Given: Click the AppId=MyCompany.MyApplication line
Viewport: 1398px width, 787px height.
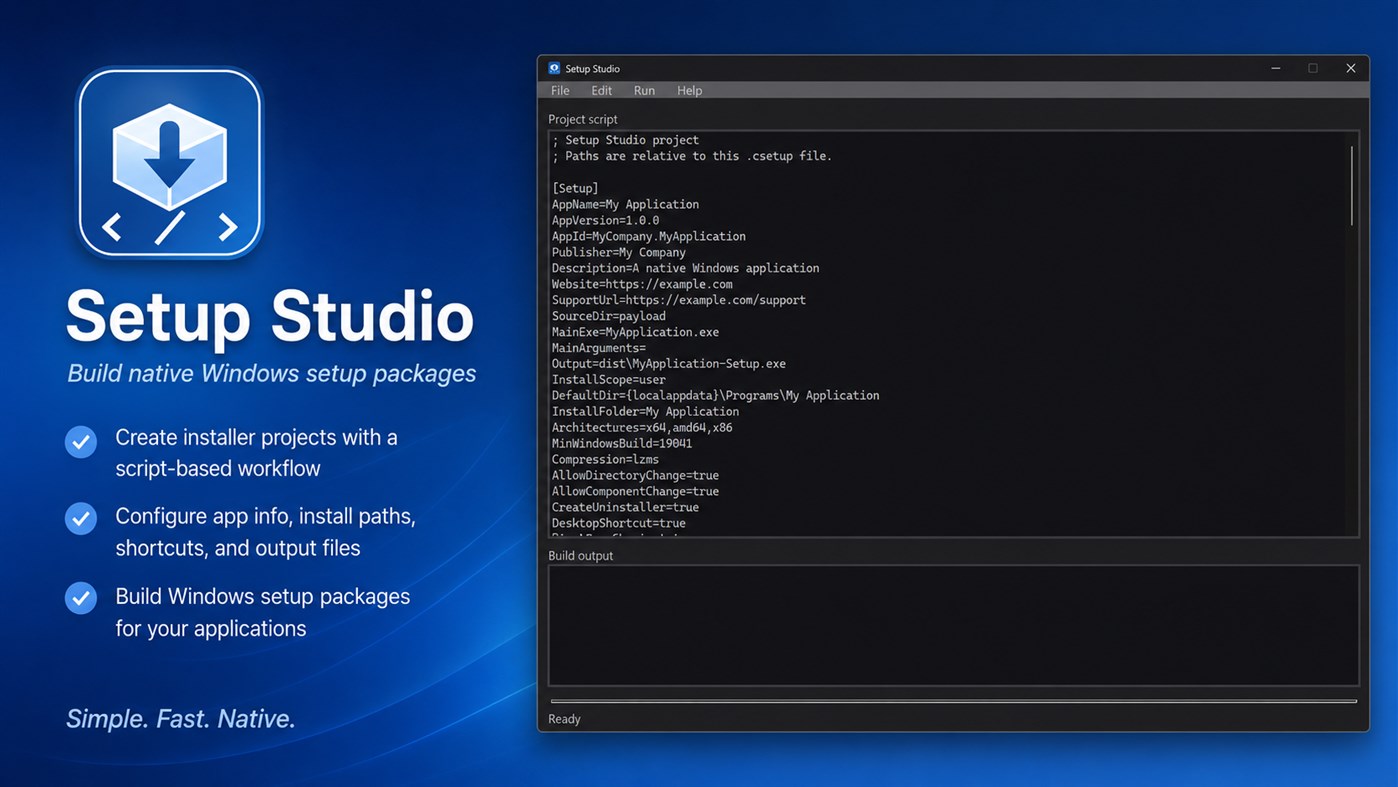Looking at the screenshot, I should click(x=649, y=236).
